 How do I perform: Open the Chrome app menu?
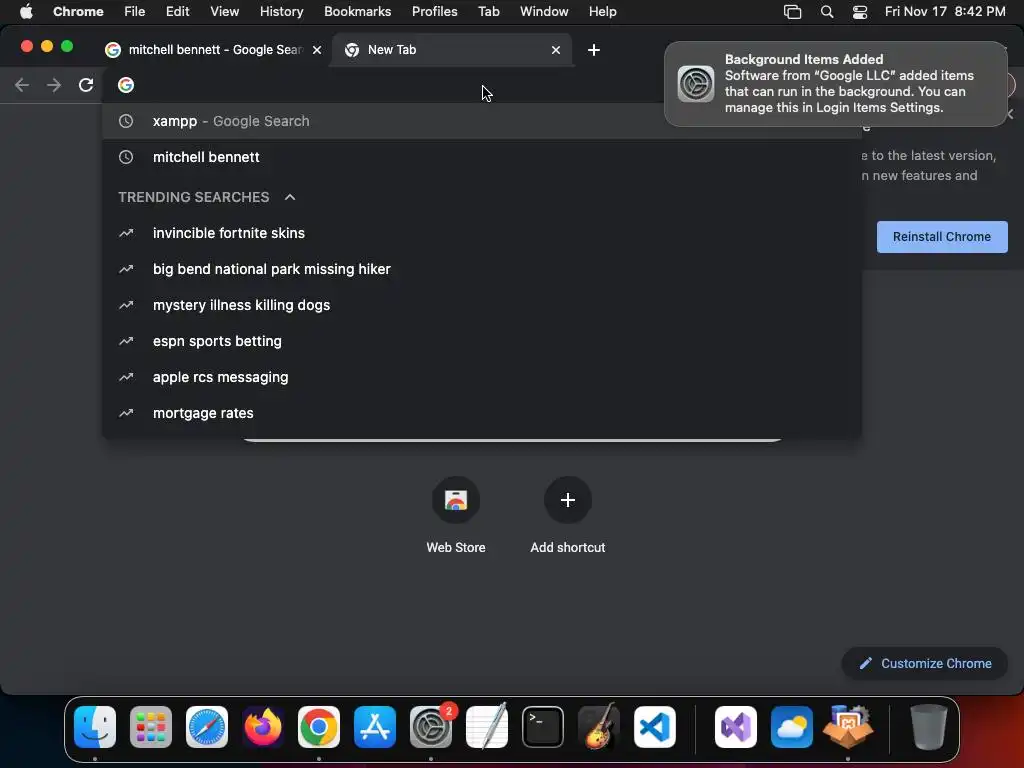click(x=78, y=12)
